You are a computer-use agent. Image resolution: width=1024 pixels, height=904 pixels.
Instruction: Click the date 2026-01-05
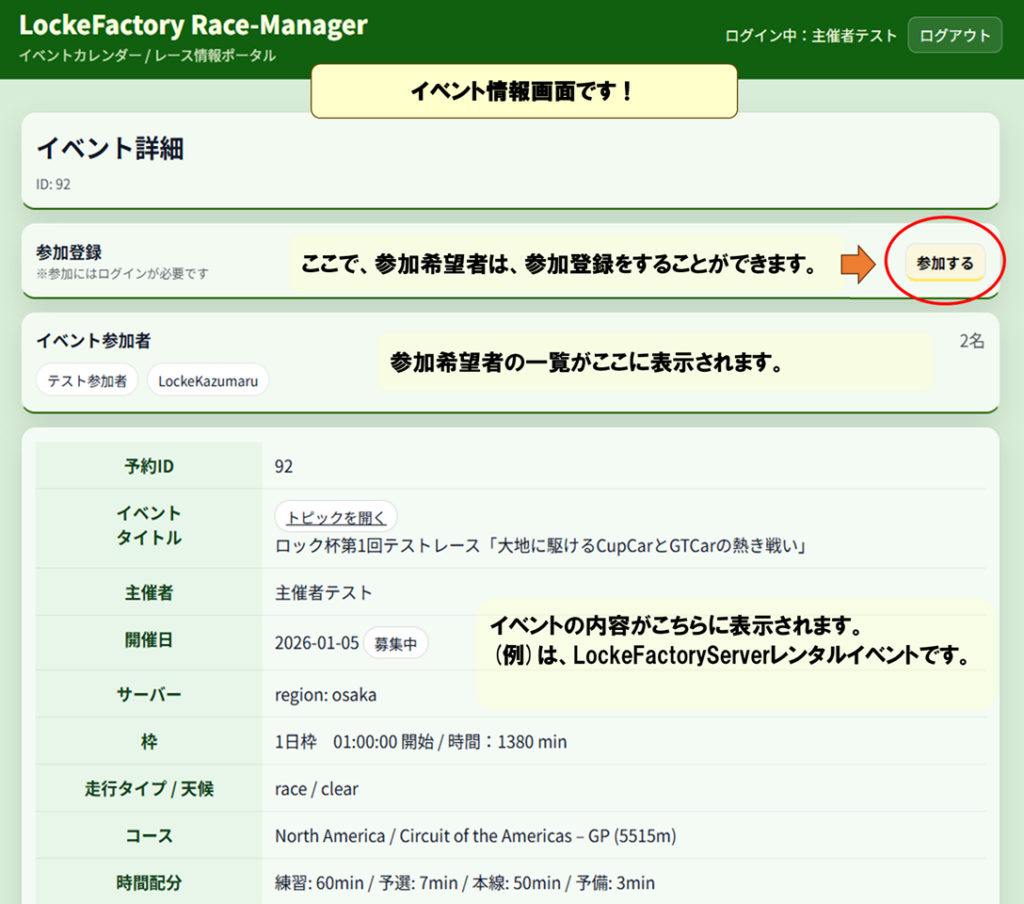pos(316,643)
